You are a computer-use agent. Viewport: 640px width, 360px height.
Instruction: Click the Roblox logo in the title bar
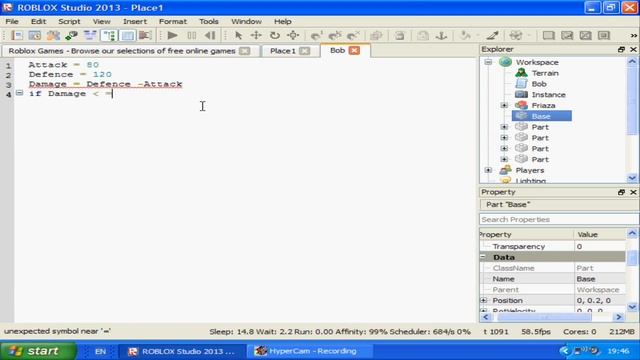tap(8, 7)
